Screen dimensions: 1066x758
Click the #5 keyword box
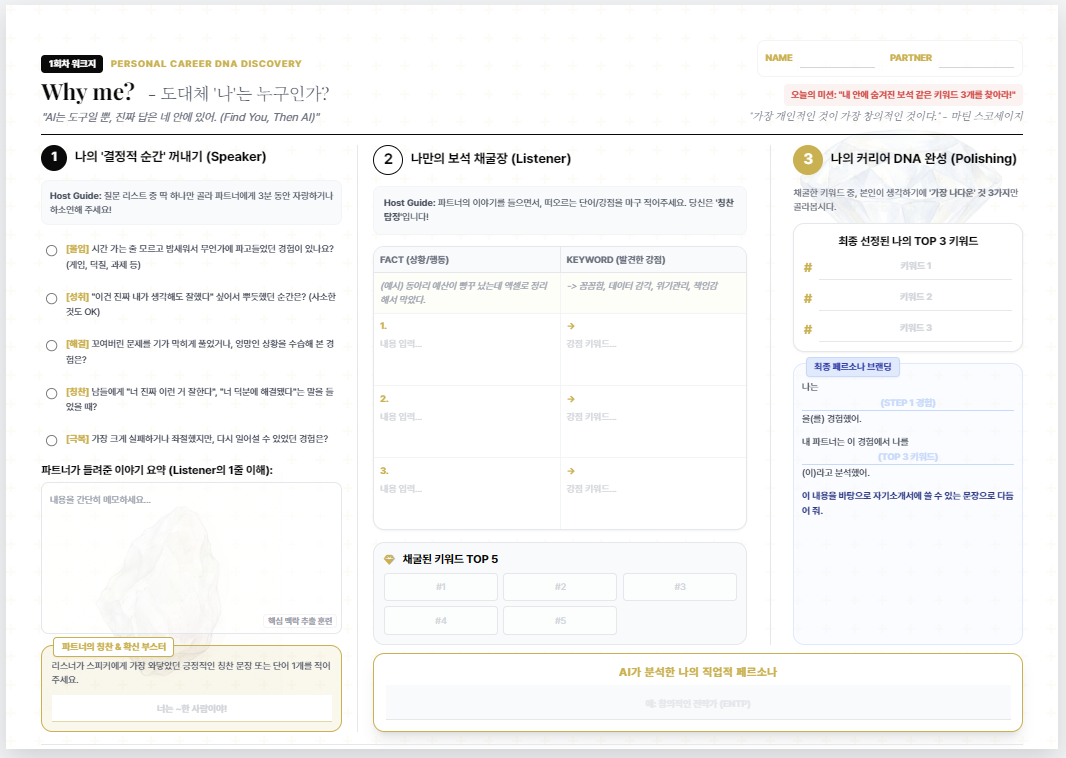[559, 620]
